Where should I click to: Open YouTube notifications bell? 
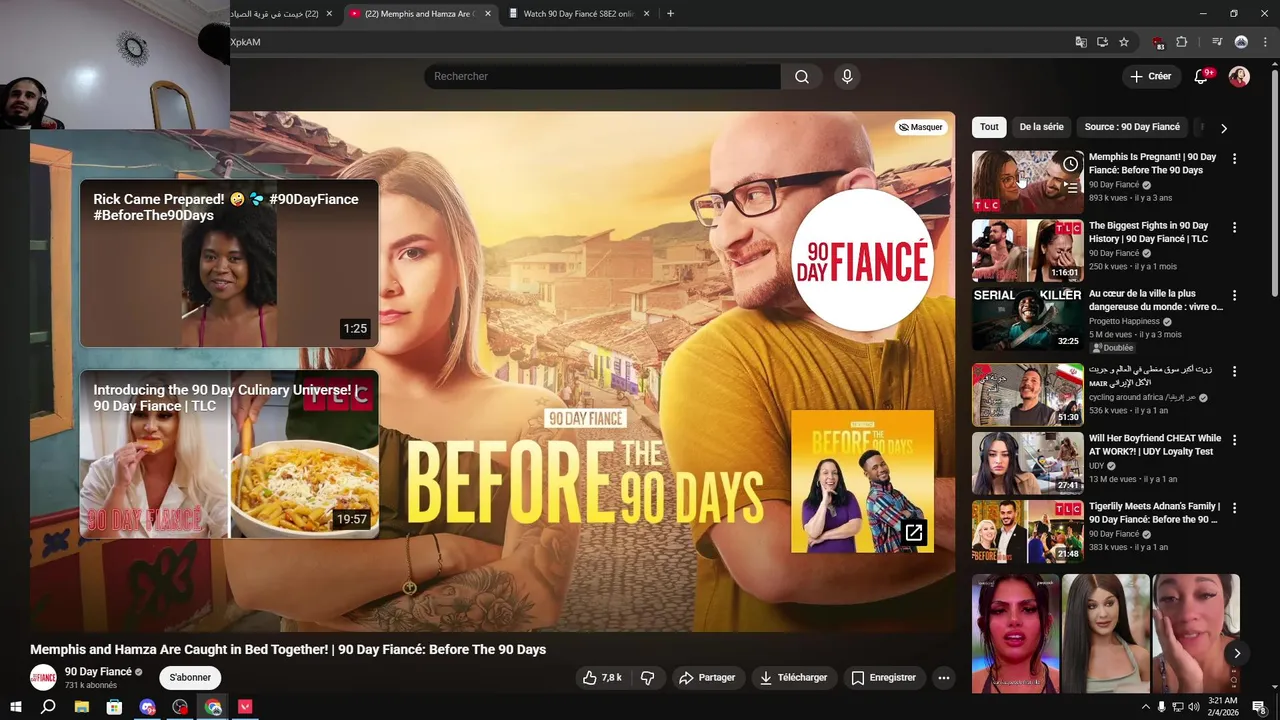[1202, 77]
